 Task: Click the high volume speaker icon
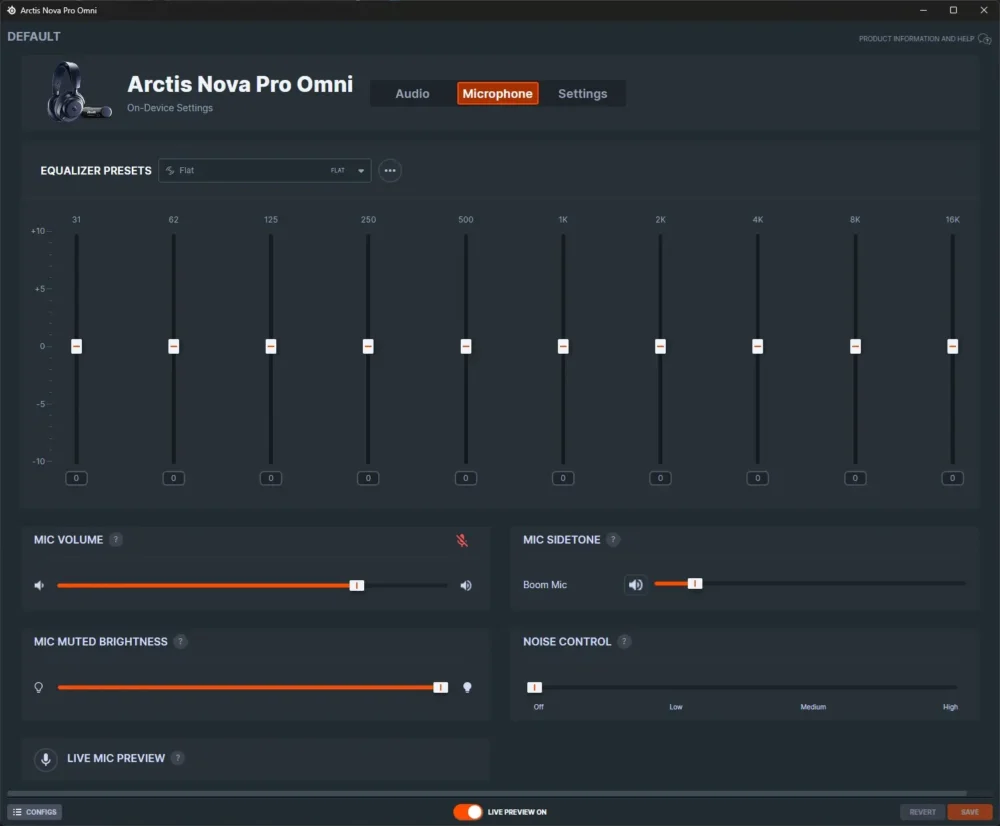point(466,585)
